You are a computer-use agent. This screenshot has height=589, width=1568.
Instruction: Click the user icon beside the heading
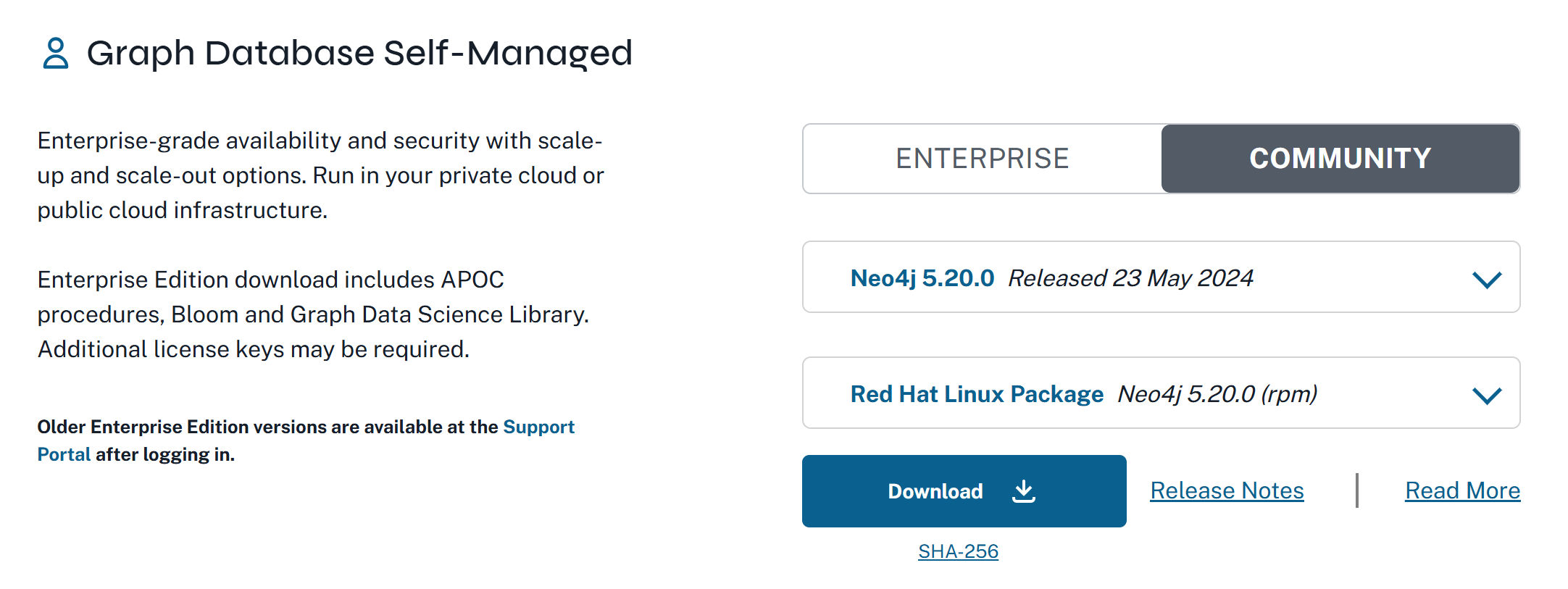(55, 54)
